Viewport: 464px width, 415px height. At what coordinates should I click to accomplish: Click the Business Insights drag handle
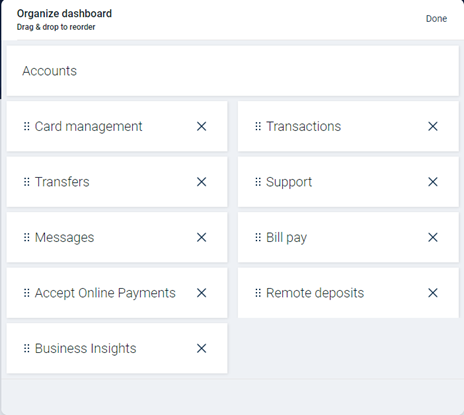(x=27, y=348)
